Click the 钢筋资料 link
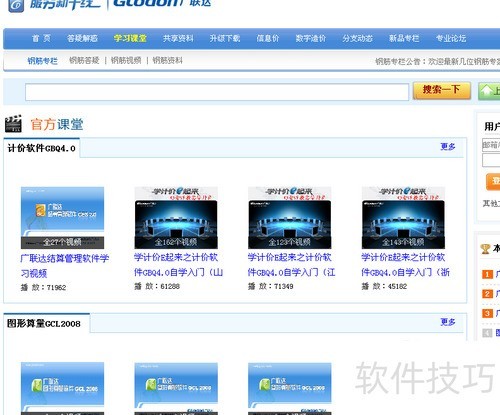This screenshot has width=500, height=415. [x=167, y=60]
